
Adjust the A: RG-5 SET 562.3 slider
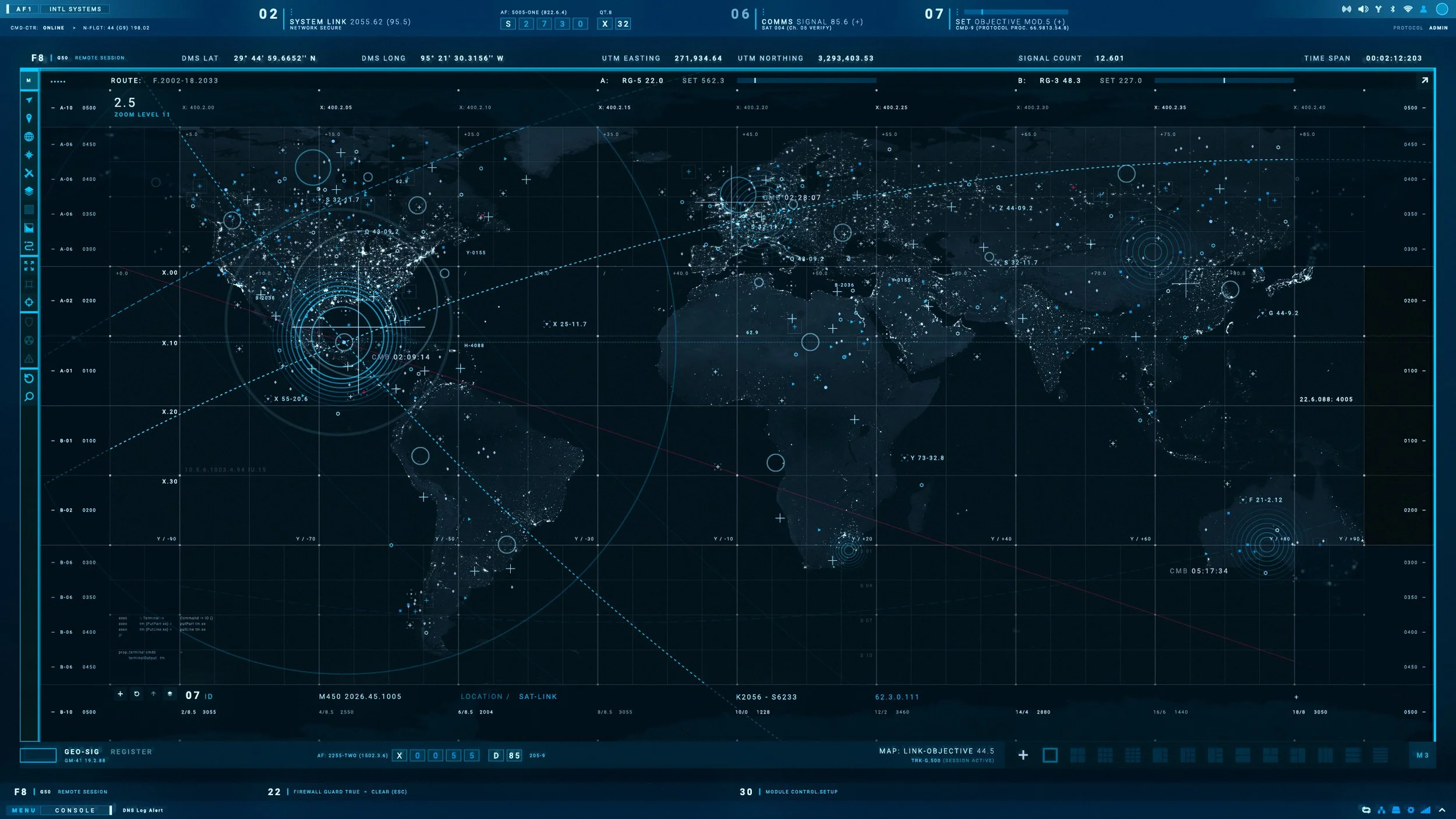(x=755, y=80)
